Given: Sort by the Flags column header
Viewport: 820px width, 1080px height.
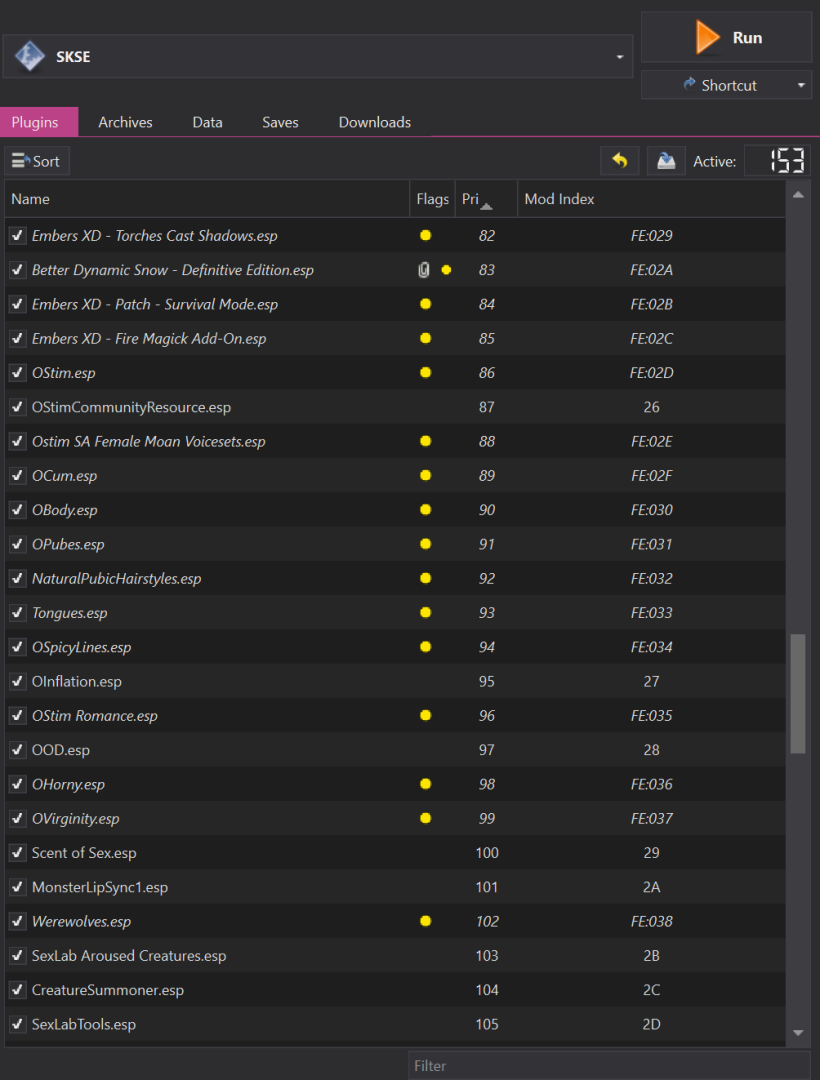Looking at the screenshot, I should (432, 199).
